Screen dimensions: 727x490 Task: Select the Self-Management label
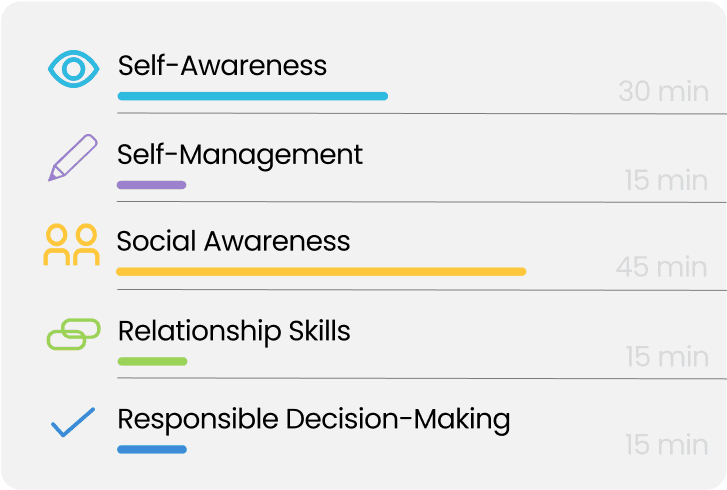[x=240, y=154]
